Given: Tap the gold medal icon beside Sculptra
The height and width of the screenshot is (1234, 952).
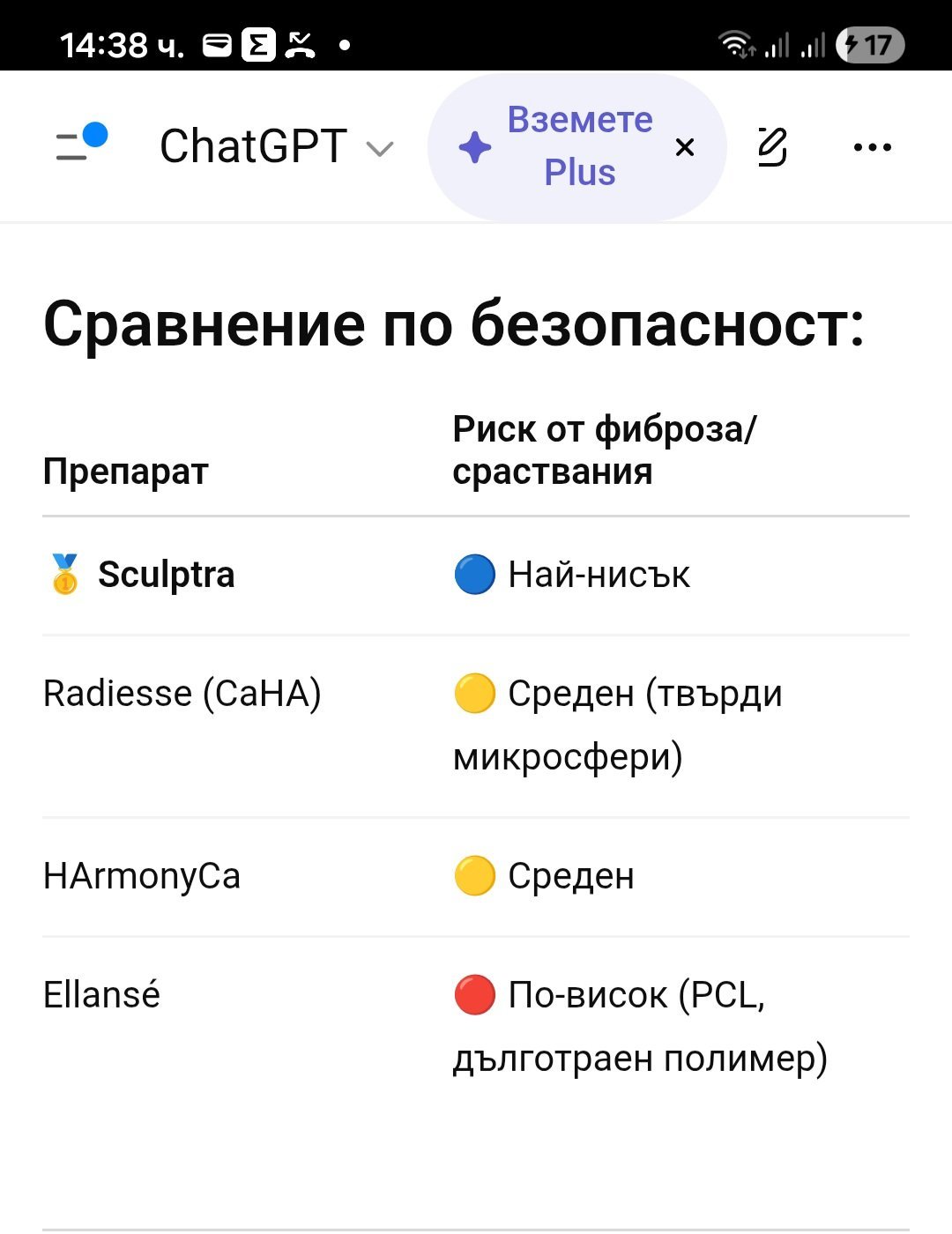Looking at the screenshot, I should (64, 575).
